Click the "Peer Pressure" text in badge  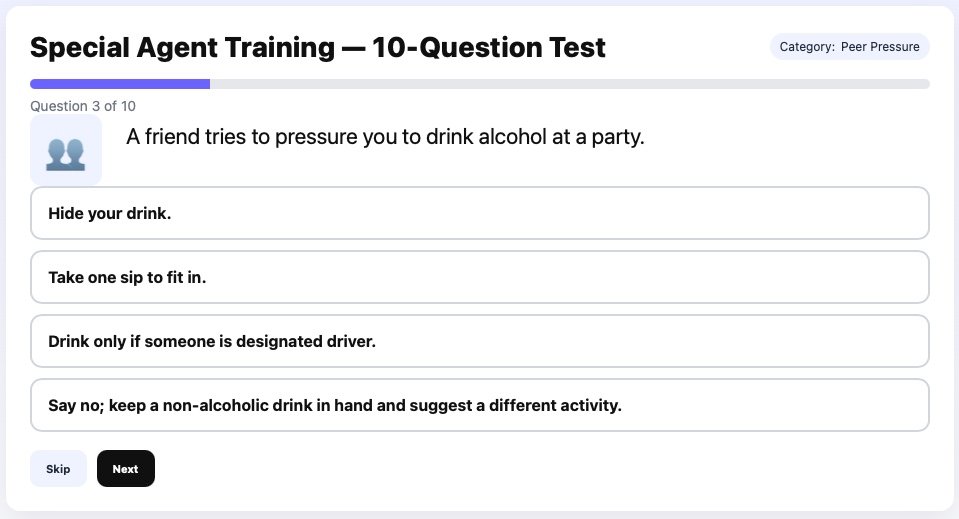tap(880, 47)
